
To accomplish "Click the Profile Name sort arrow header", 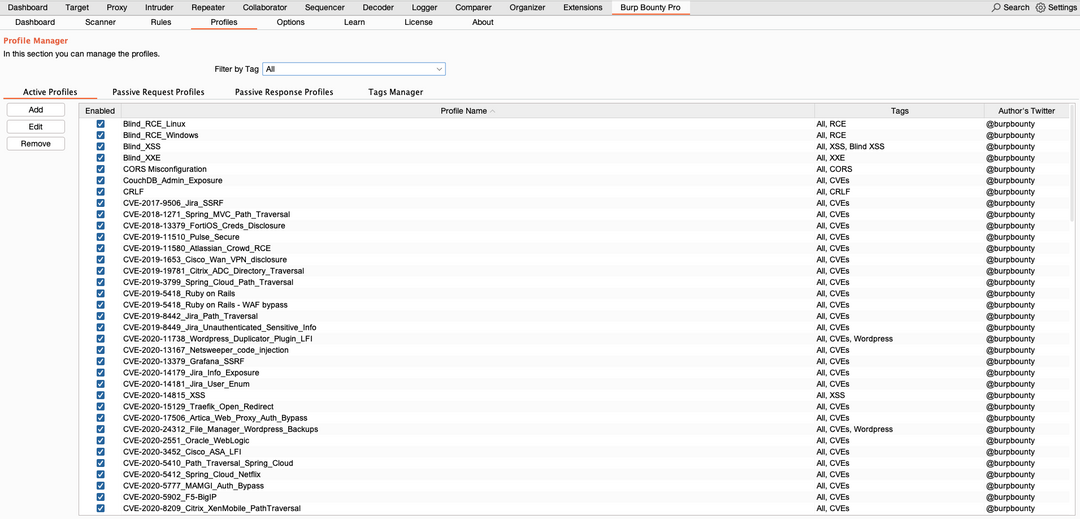I will click(x=467, y=111).
